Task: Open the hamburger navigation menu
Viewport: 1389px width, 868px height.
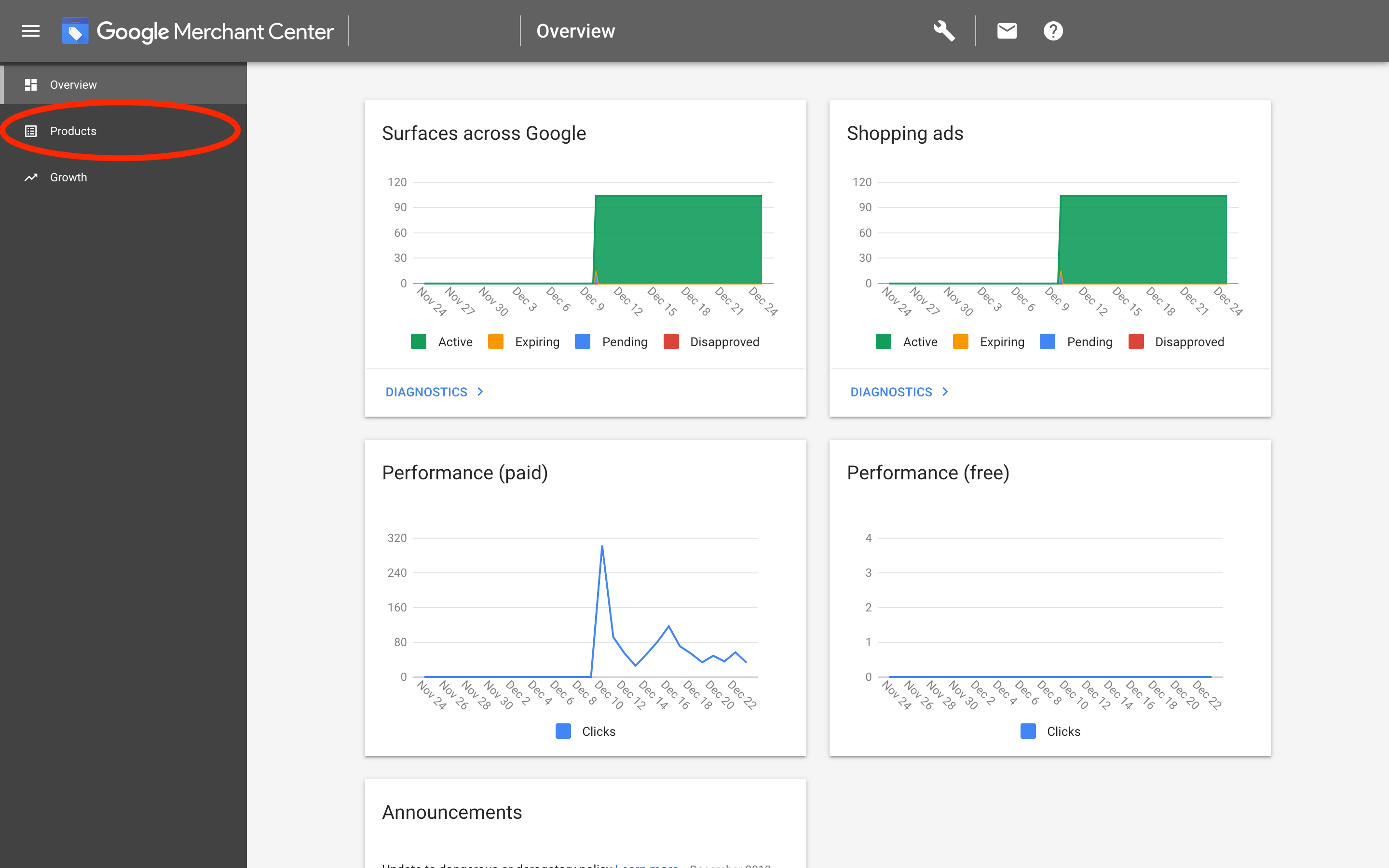Action: (31, 31)
